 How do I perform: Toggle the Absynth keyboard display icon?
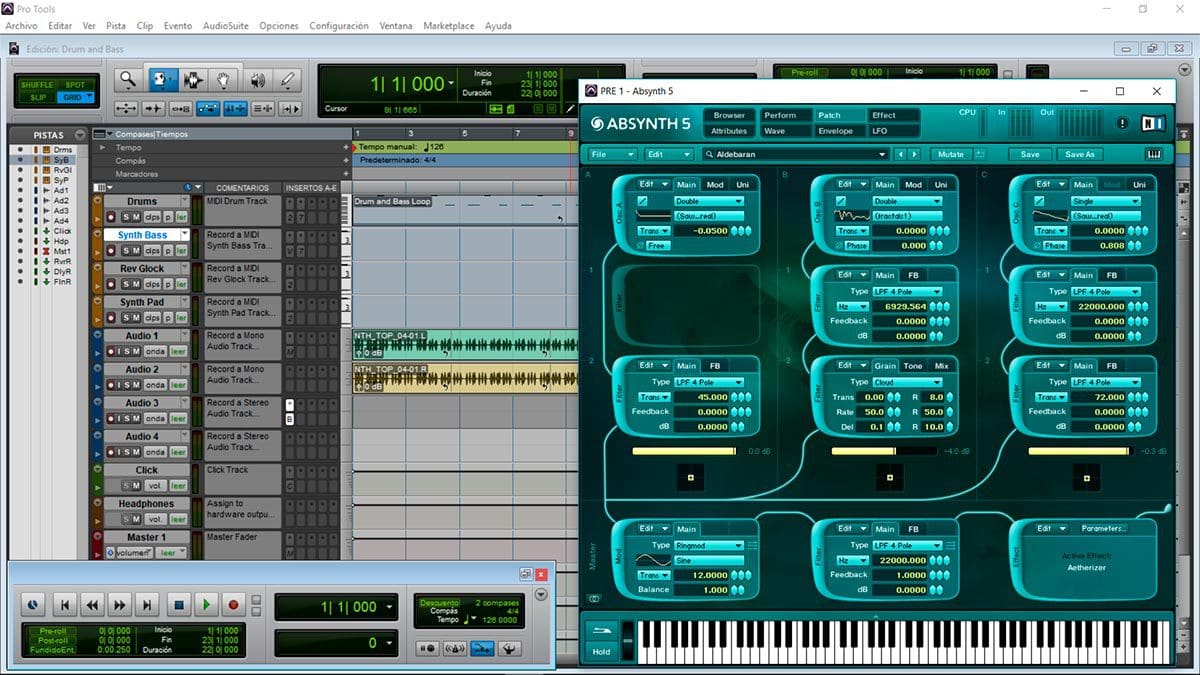(1154, 154)
